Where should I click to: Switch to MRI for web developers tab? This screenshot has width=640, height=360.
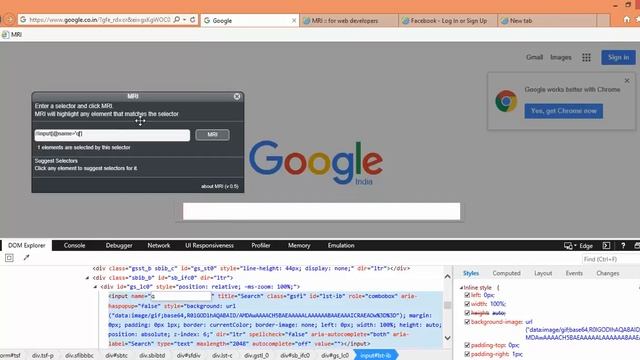(349, 20)
